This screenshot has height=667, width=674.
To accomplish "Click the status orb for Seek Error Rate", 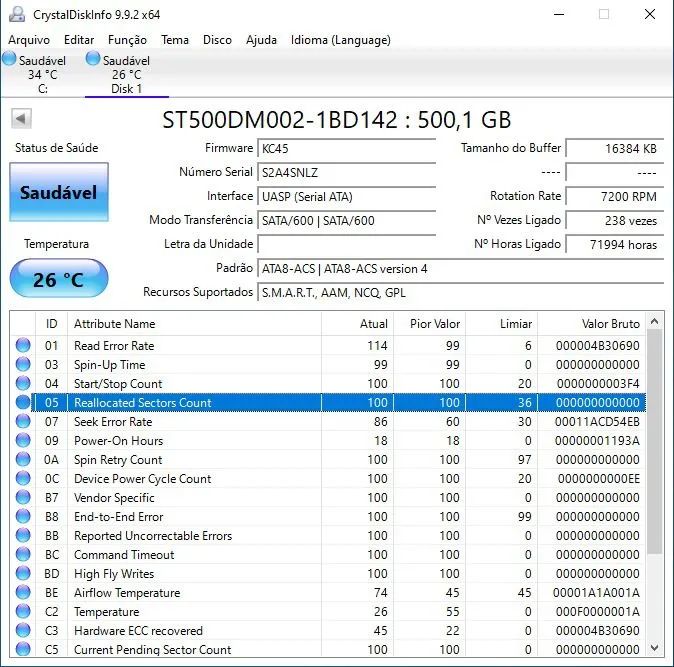I will (23, 421).
